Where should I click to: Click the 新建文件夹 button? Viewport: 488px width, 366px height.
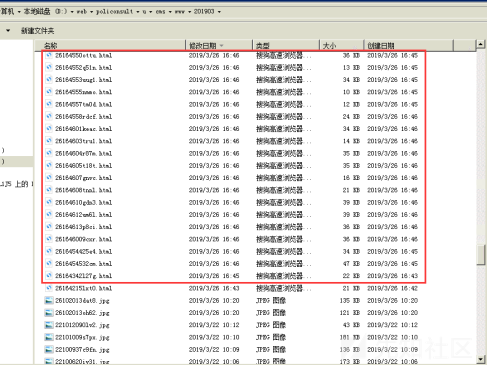point(37,31)
